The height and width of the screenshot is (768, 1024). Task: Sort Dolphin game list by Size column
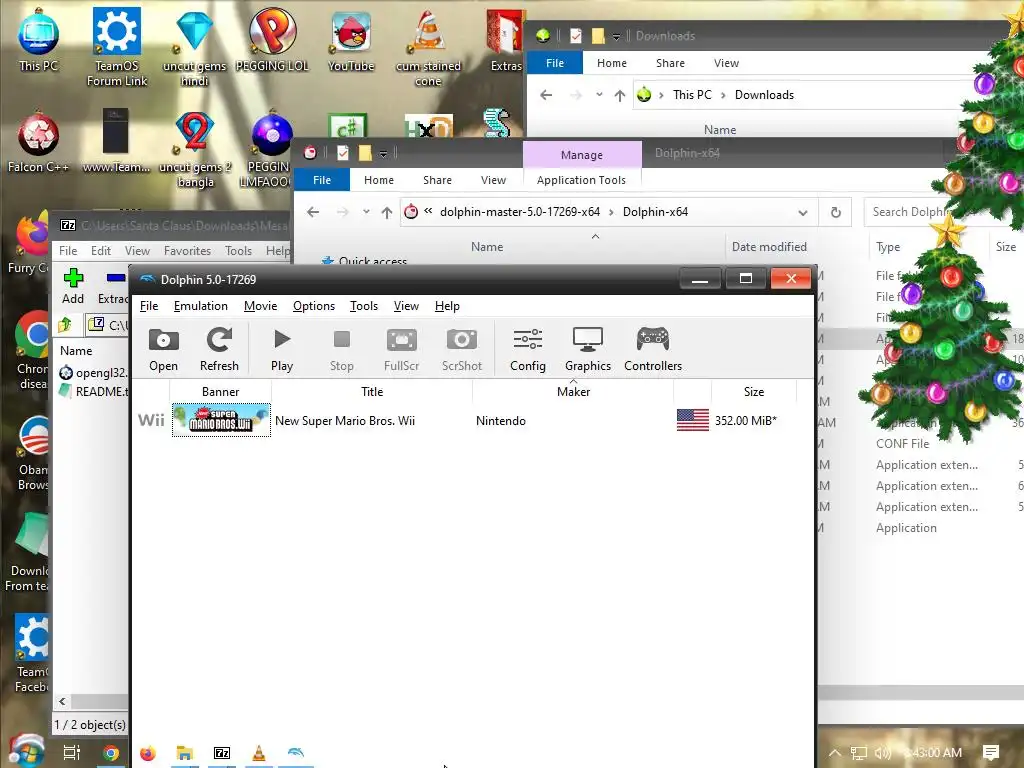click(754, 392)
